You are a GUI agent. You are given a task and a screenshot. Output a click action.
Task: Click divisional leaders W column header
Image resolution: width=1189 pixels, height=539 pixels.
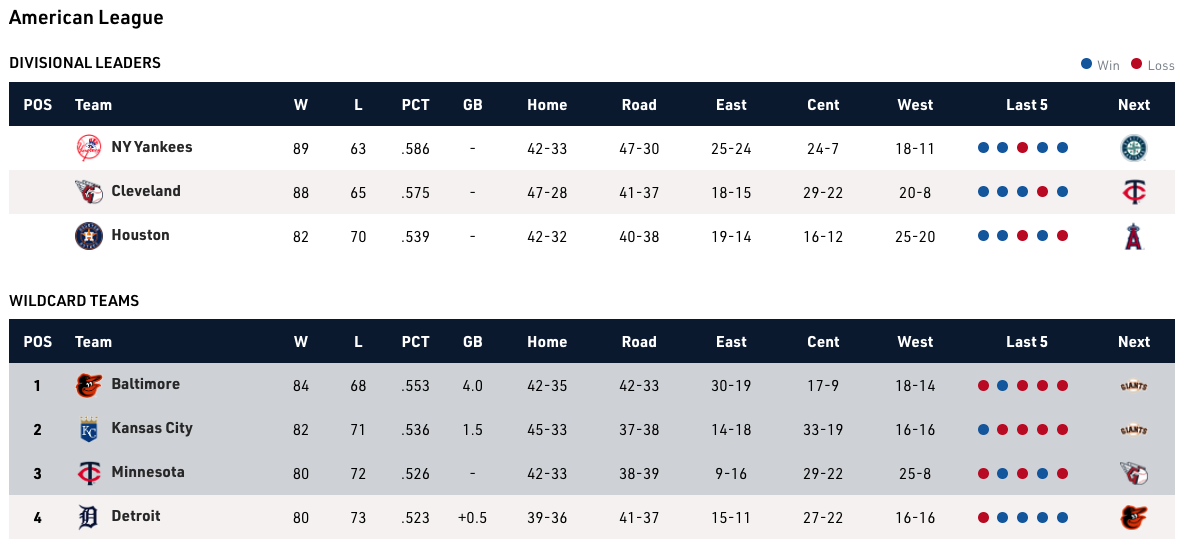pos(301,105)
